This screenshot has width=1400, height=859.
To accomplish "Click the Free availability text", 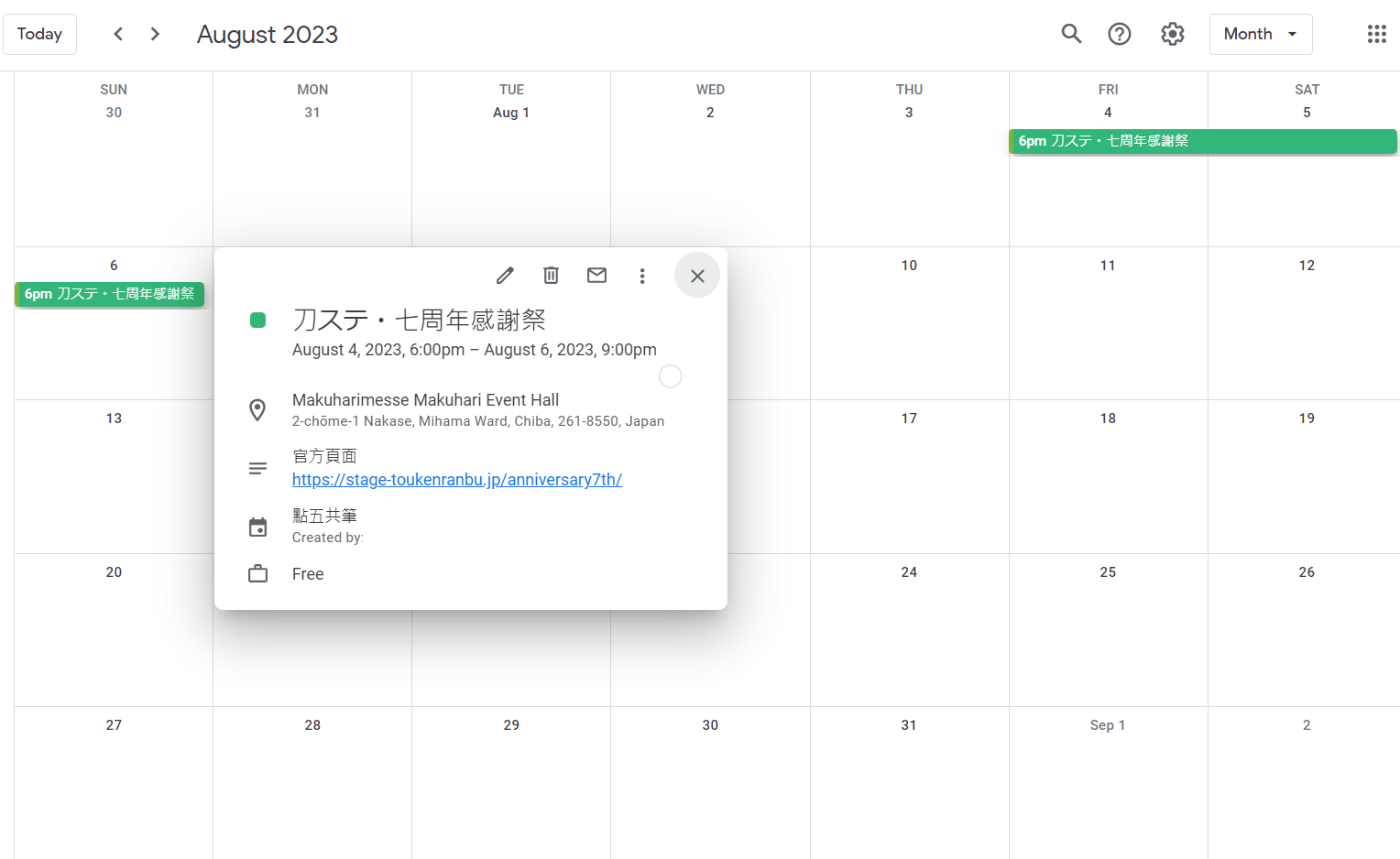I will click(x=308, y=574).
